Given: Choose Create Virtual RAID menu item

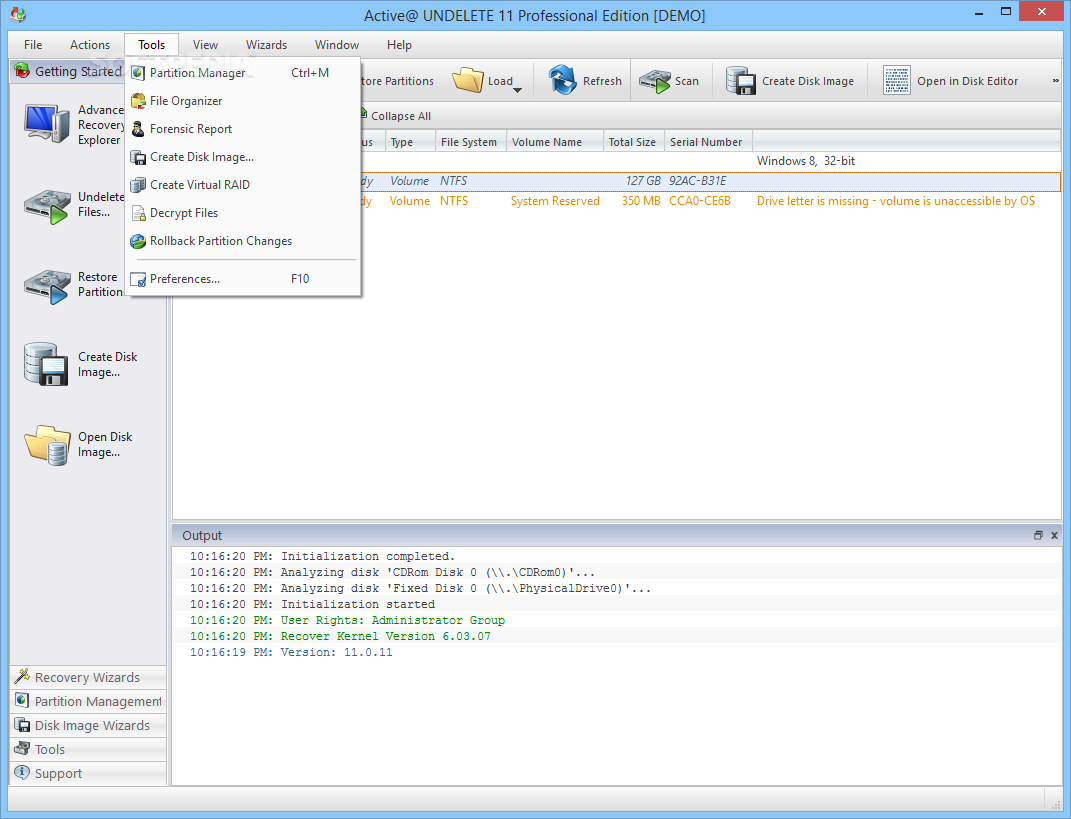Looking at the screenshot, I should point(242,184).
